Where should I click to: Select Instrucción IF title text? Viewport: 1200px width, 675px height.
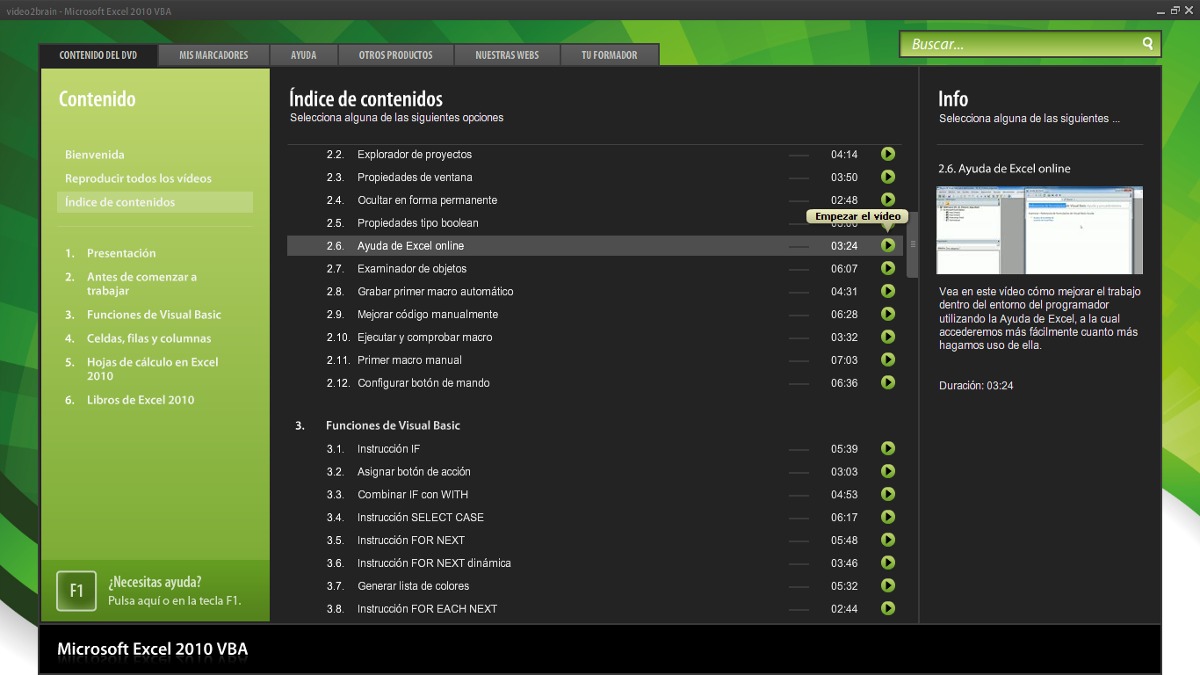[x=389, y=448]
